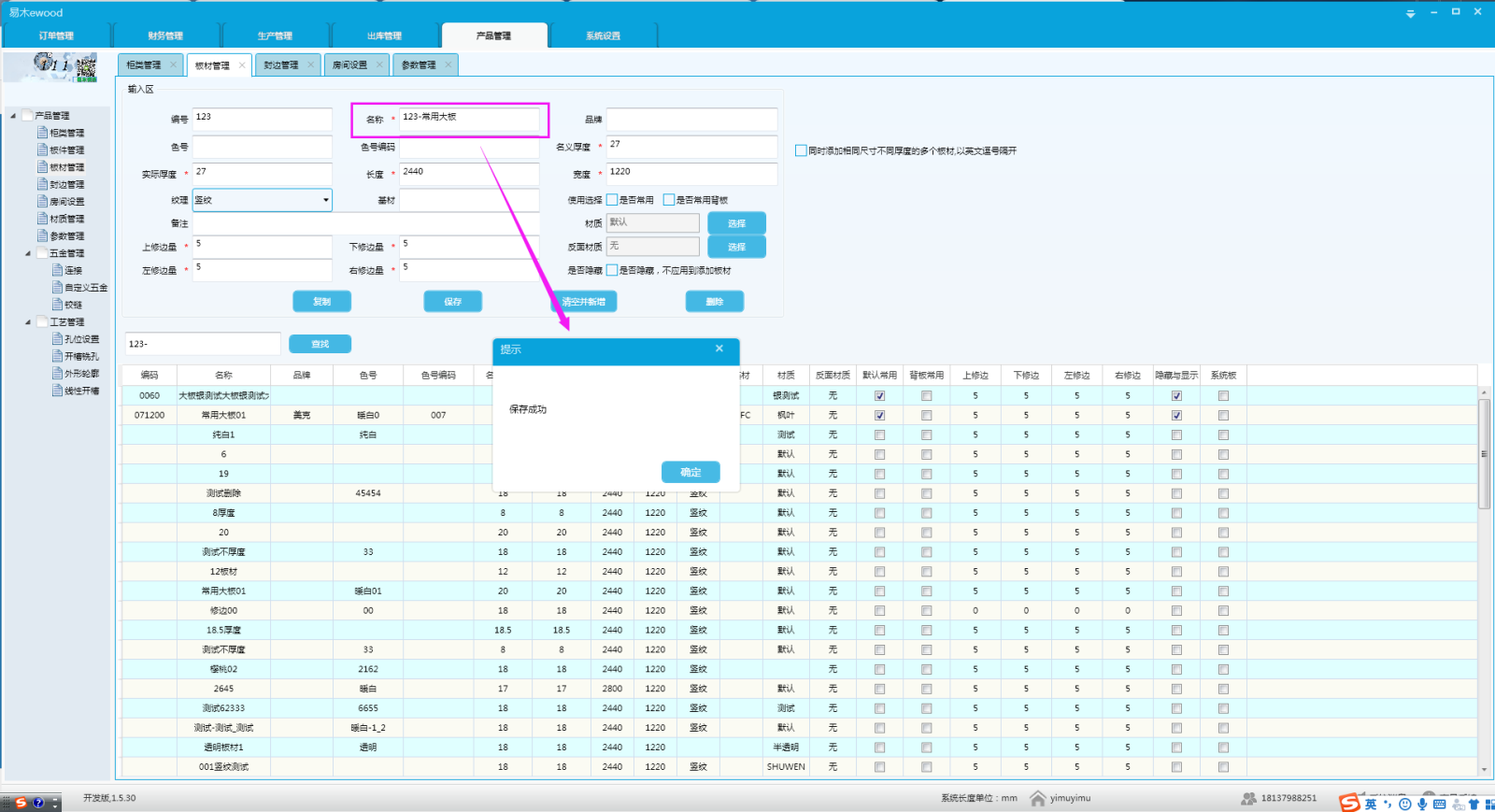Click the home icon beside yimuyimu
This screenshot has height=812, width=1495.
1037,798
